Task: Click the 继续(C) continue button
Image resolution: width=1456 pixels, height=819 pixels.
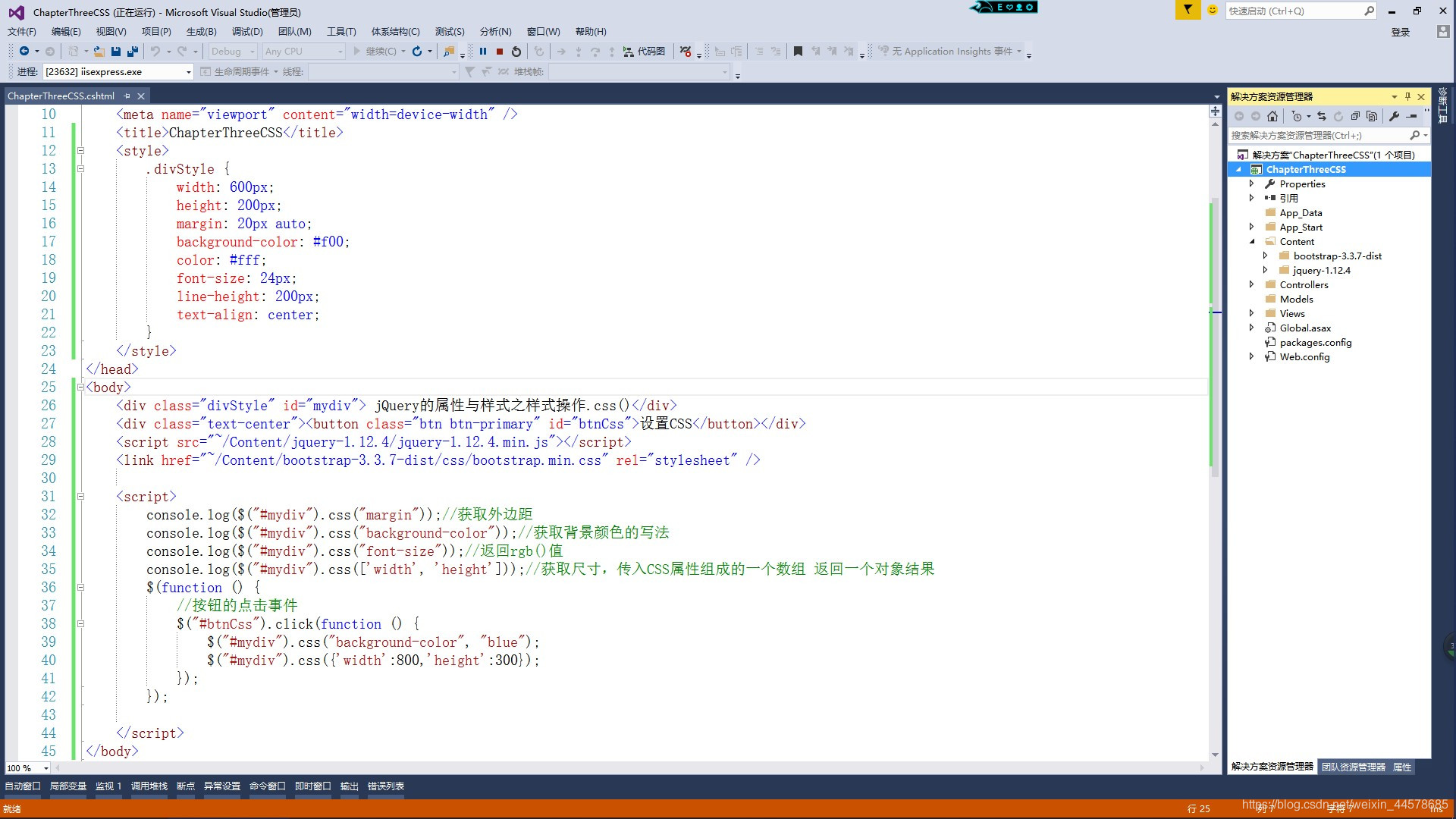Action: (x=375, y=51)
